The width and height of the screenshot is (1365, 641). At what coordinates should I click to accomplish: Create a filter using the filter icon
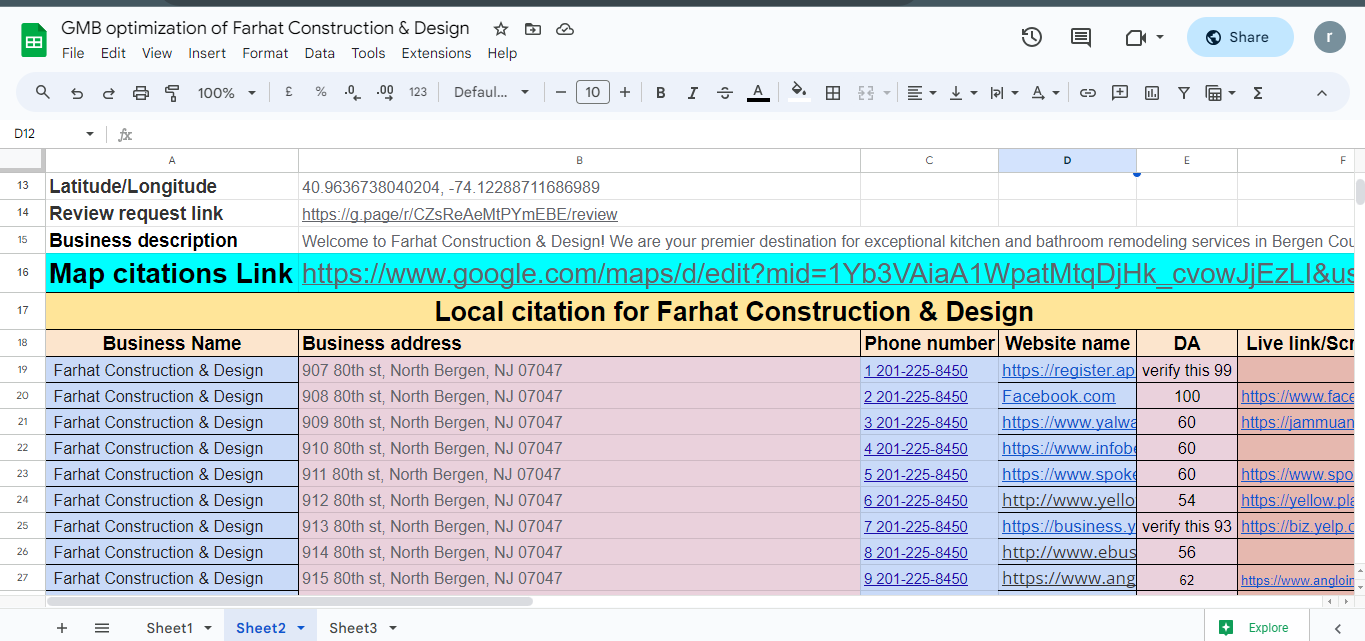click(1183, 91)
